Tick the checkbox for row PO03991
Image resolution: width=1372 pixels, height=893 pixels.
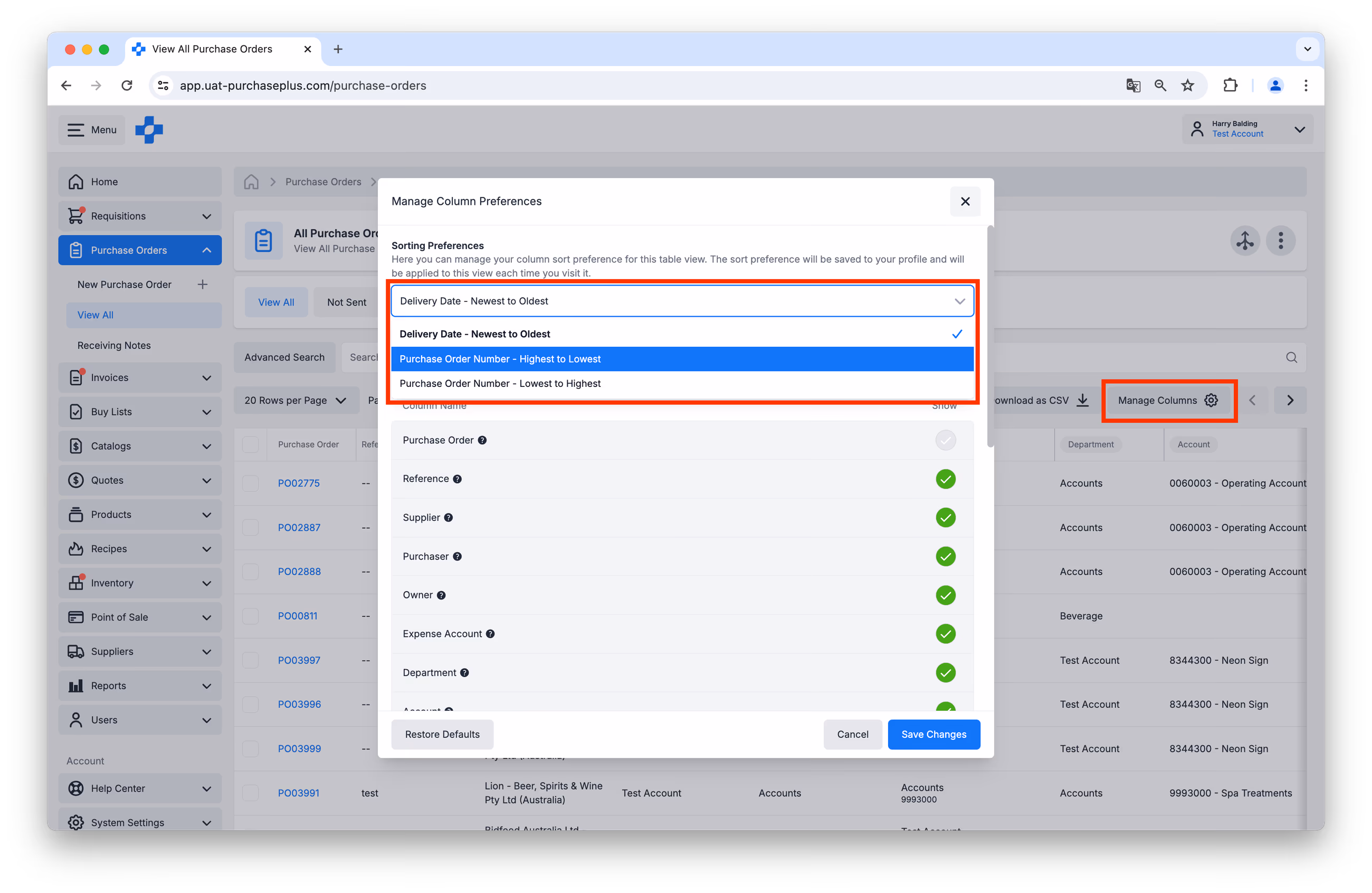[x=250, y=793]
